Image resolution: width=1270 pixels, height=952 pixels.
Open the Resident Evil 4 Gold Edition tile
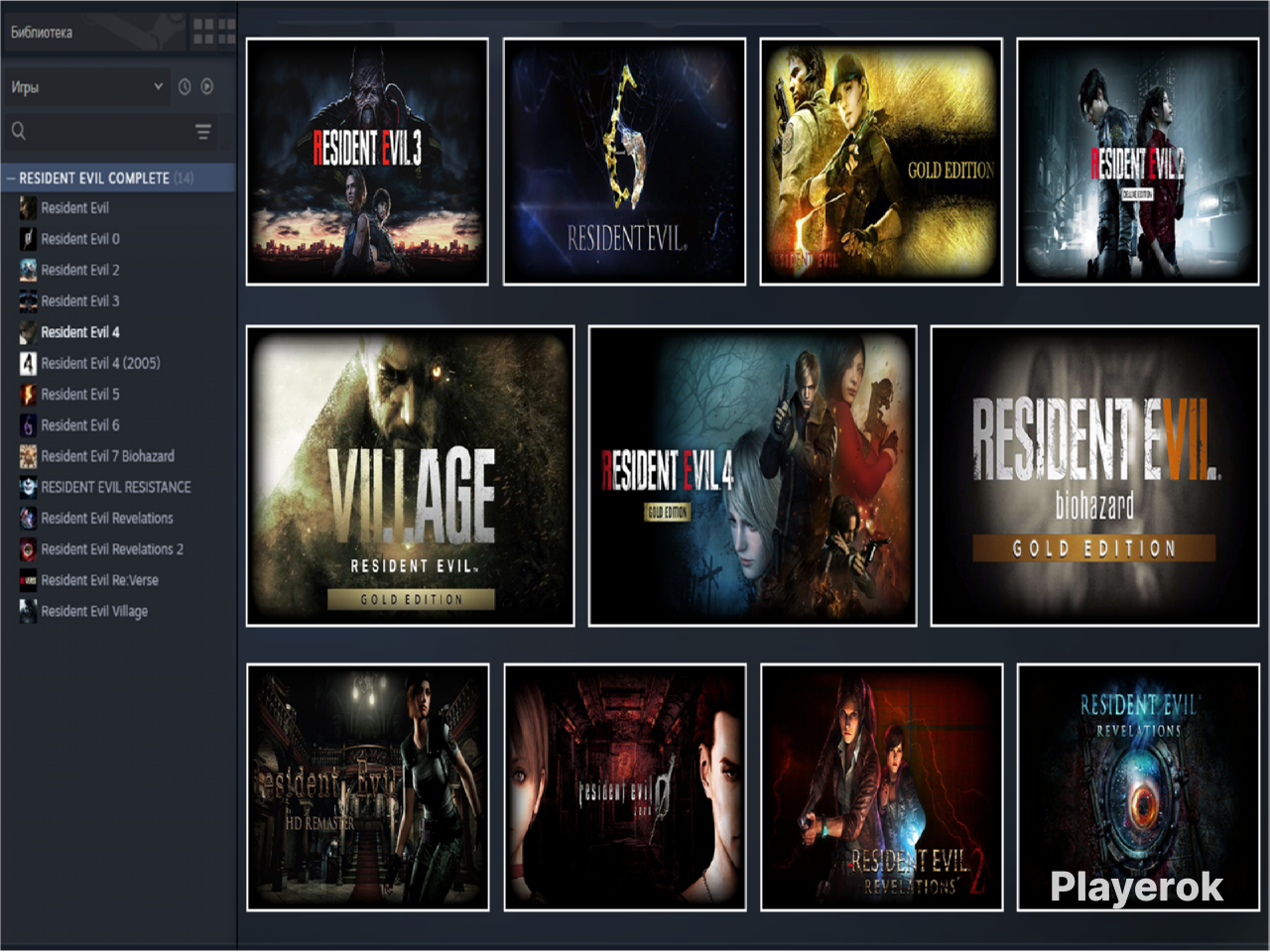[752, 476]
